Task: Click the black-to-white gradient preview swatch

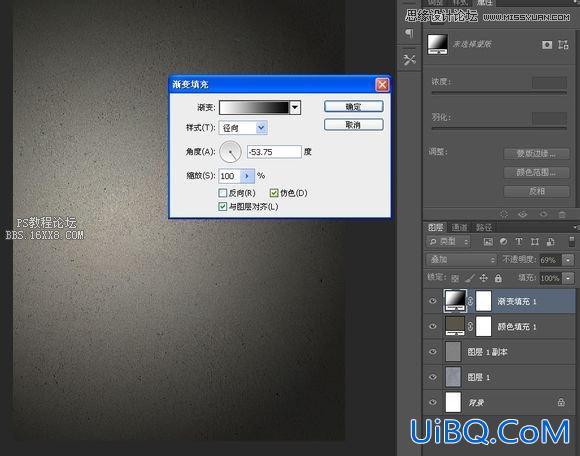Action: click(254, 108)
